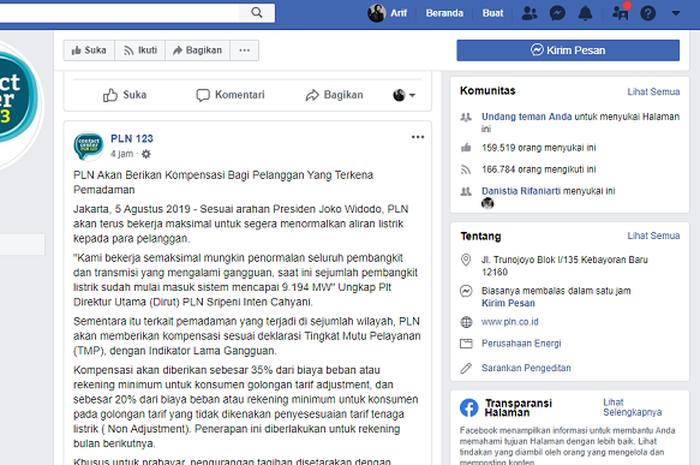The height and width of the screenshot is (465, 700).
Task: Like the post with the Suka thumb
Action: (125, 95)
